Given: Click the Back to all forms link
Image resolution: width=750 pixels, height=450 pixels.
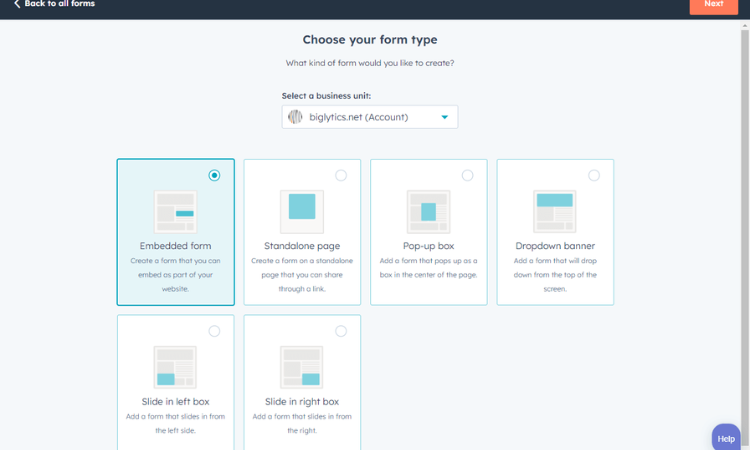Looking at the screenshot, I should (x=59, y=4).
